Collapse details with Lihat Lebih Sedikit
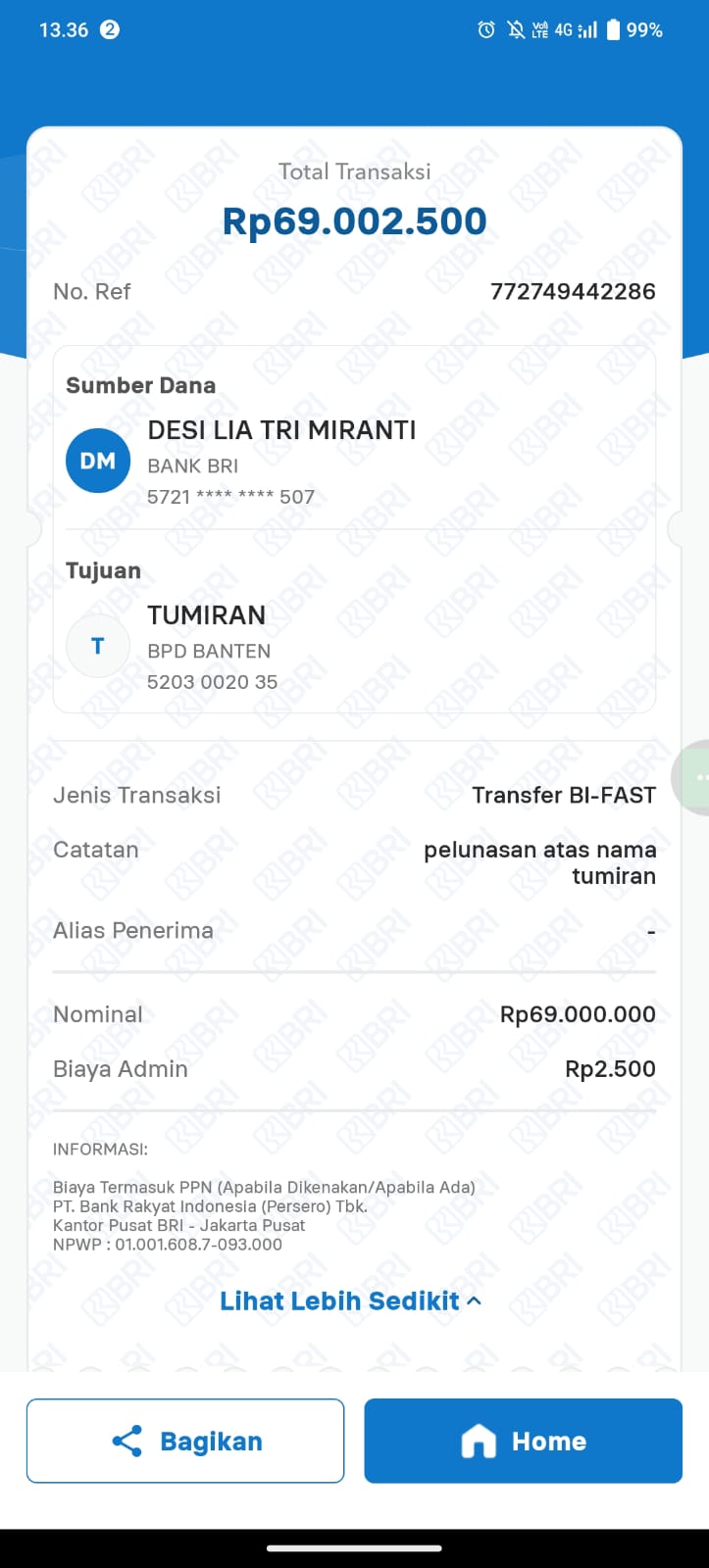Viewport: 709px width, 1568px height. tap(339, 1300)
